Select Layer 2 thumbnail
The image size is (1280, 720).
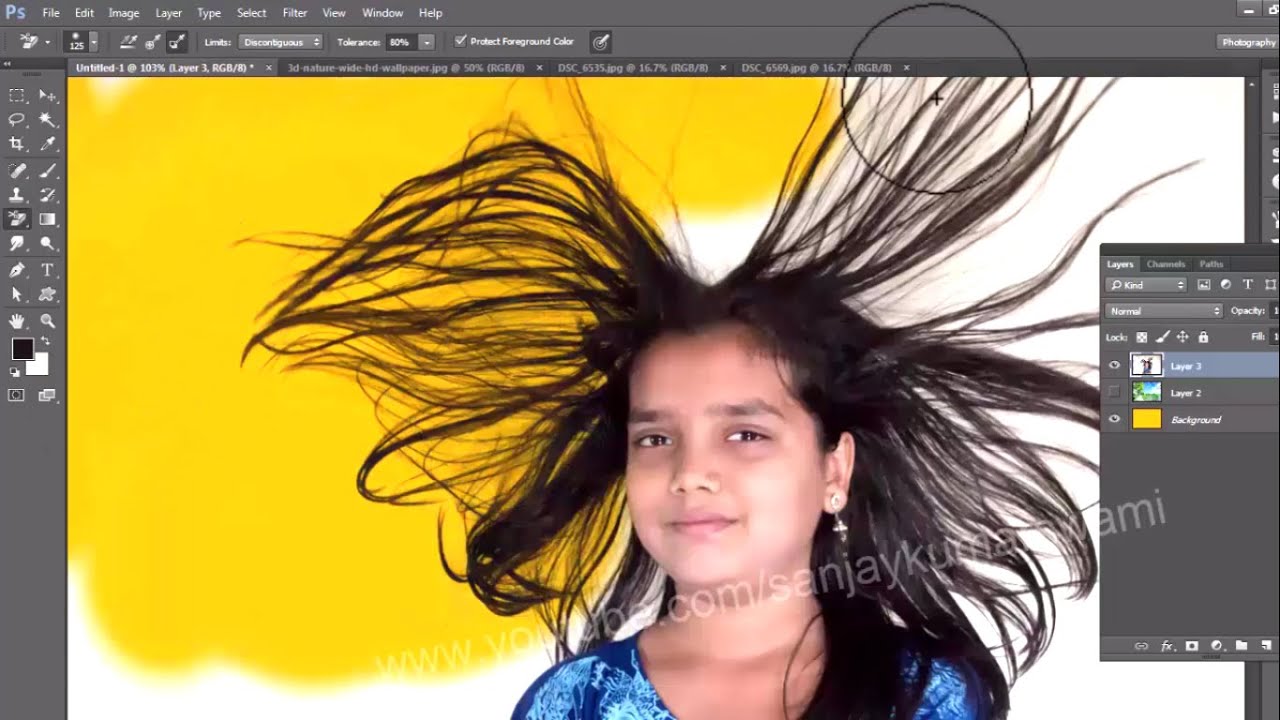point(1147,392)
